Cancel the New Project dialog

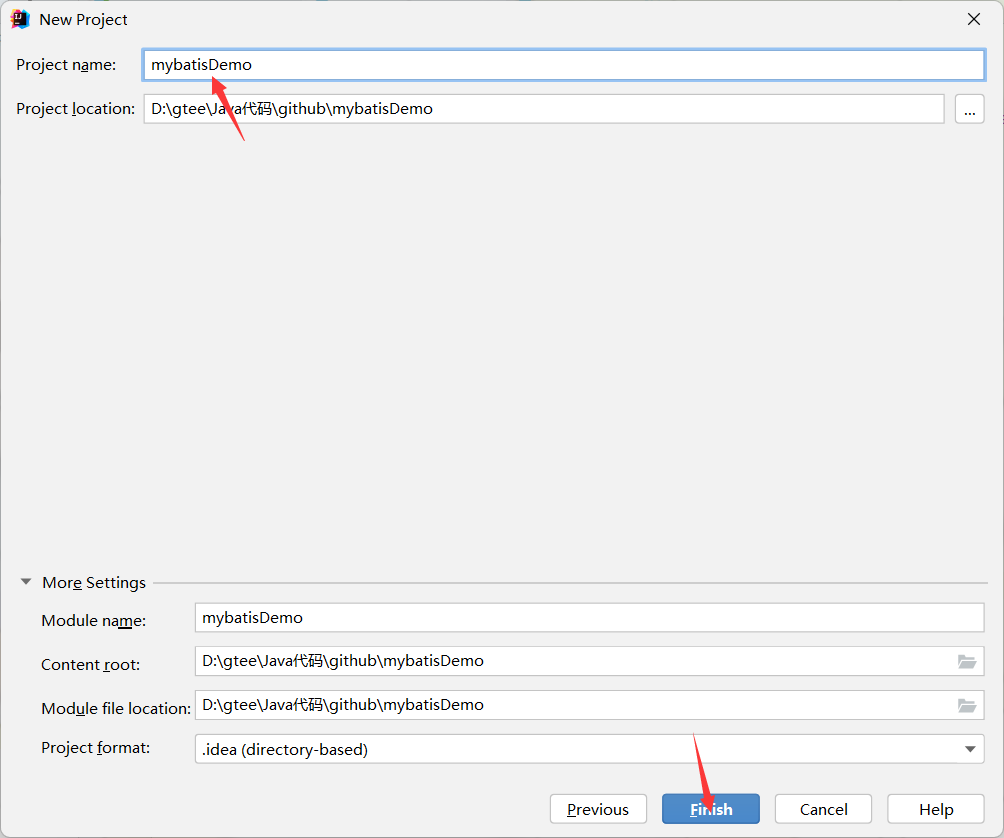click(x=823, y=809)
